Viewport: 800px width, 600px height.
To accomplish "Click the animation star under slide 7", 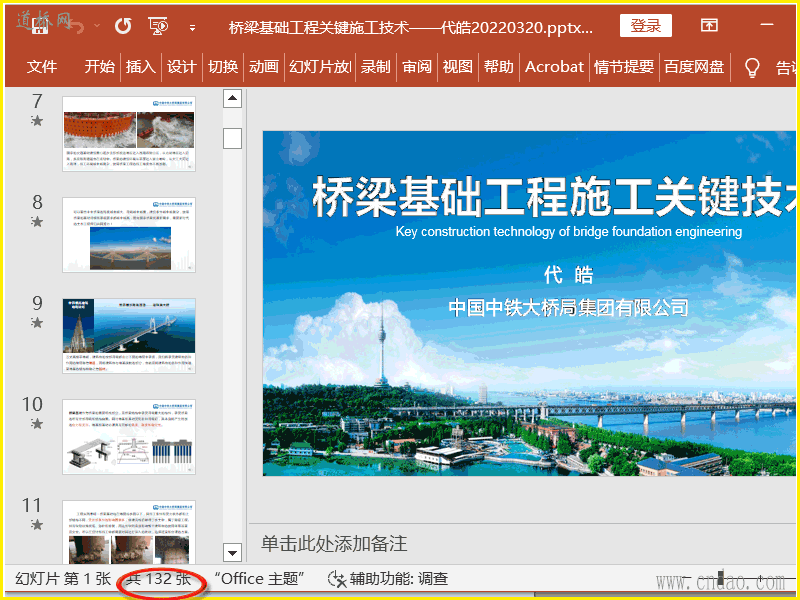I will 36,121.
